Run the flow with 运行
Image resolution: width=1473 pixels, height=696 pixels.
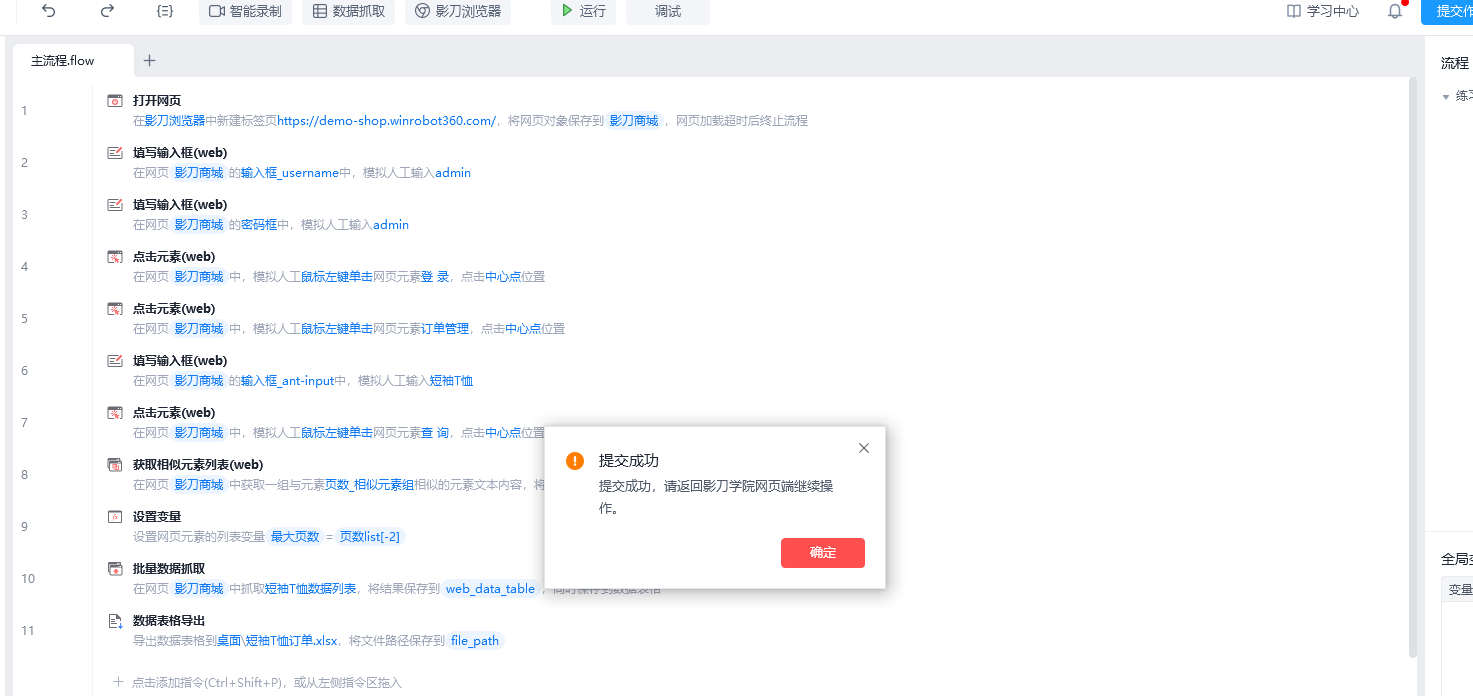583,11
